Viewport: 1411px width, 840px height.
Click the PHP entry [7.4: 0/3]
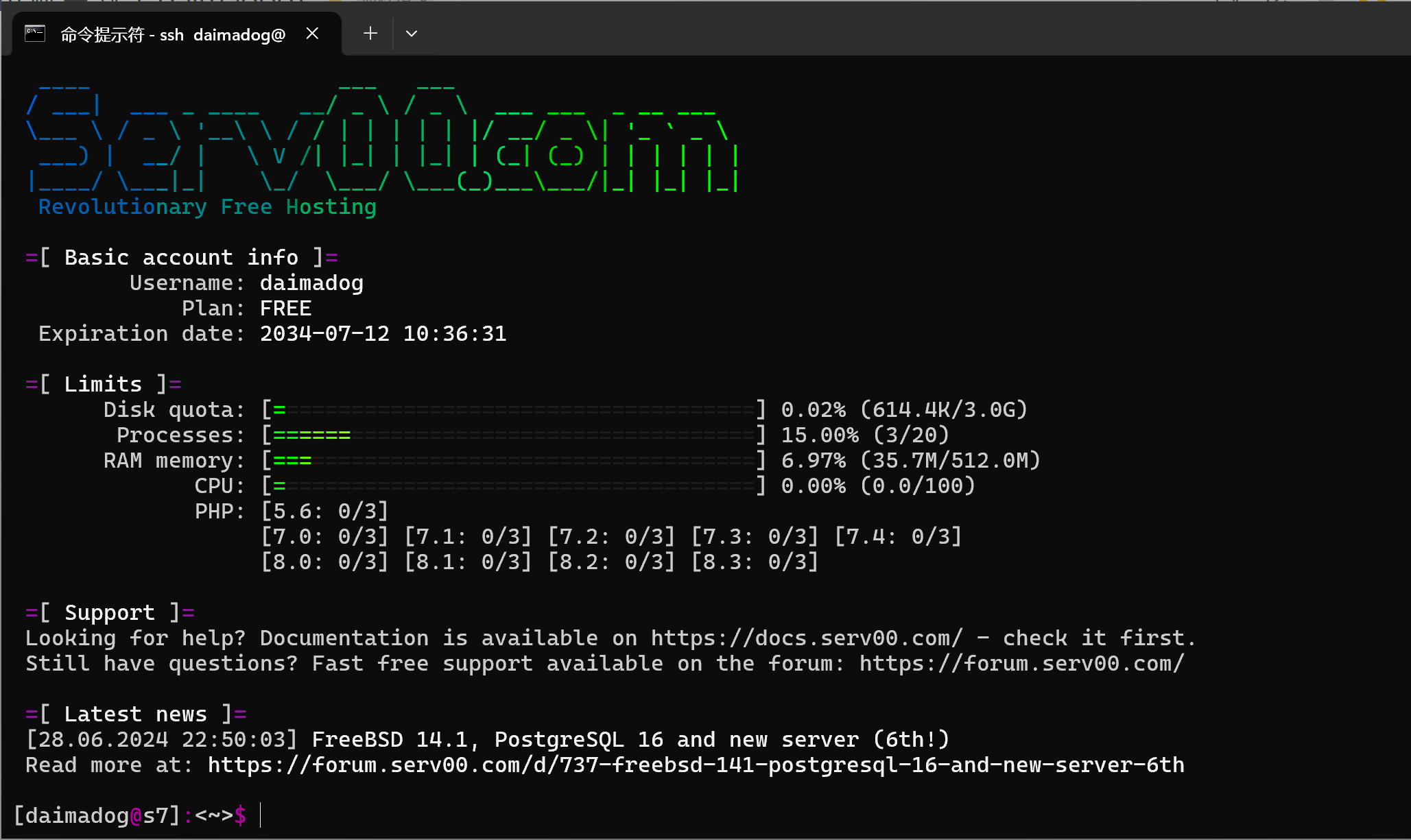click(899, 536)
